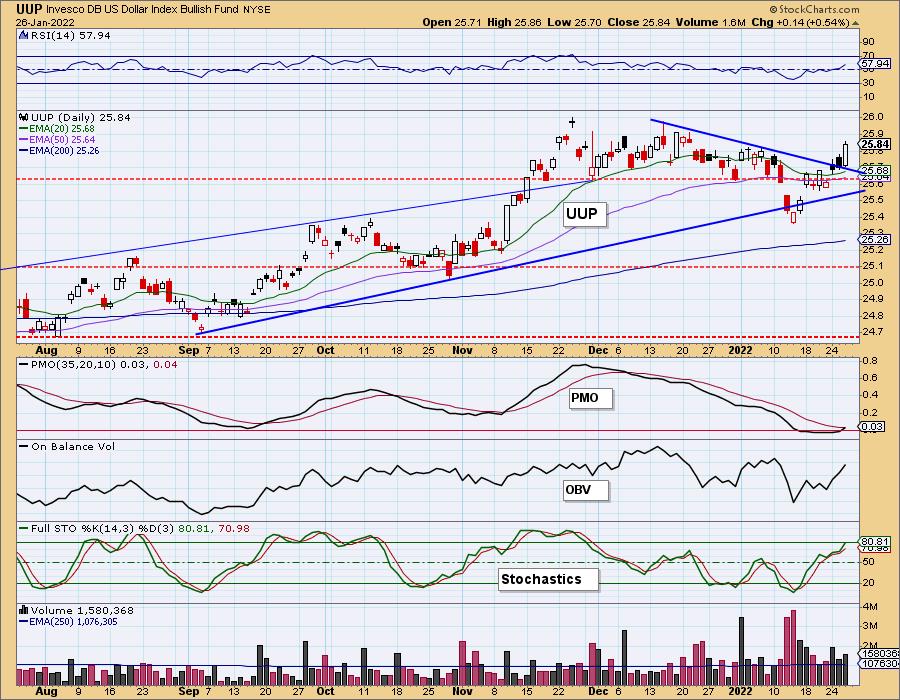Click the On Balance Vol panel label
This screenshot has width=900, height=700.
(x=73, y=446)
